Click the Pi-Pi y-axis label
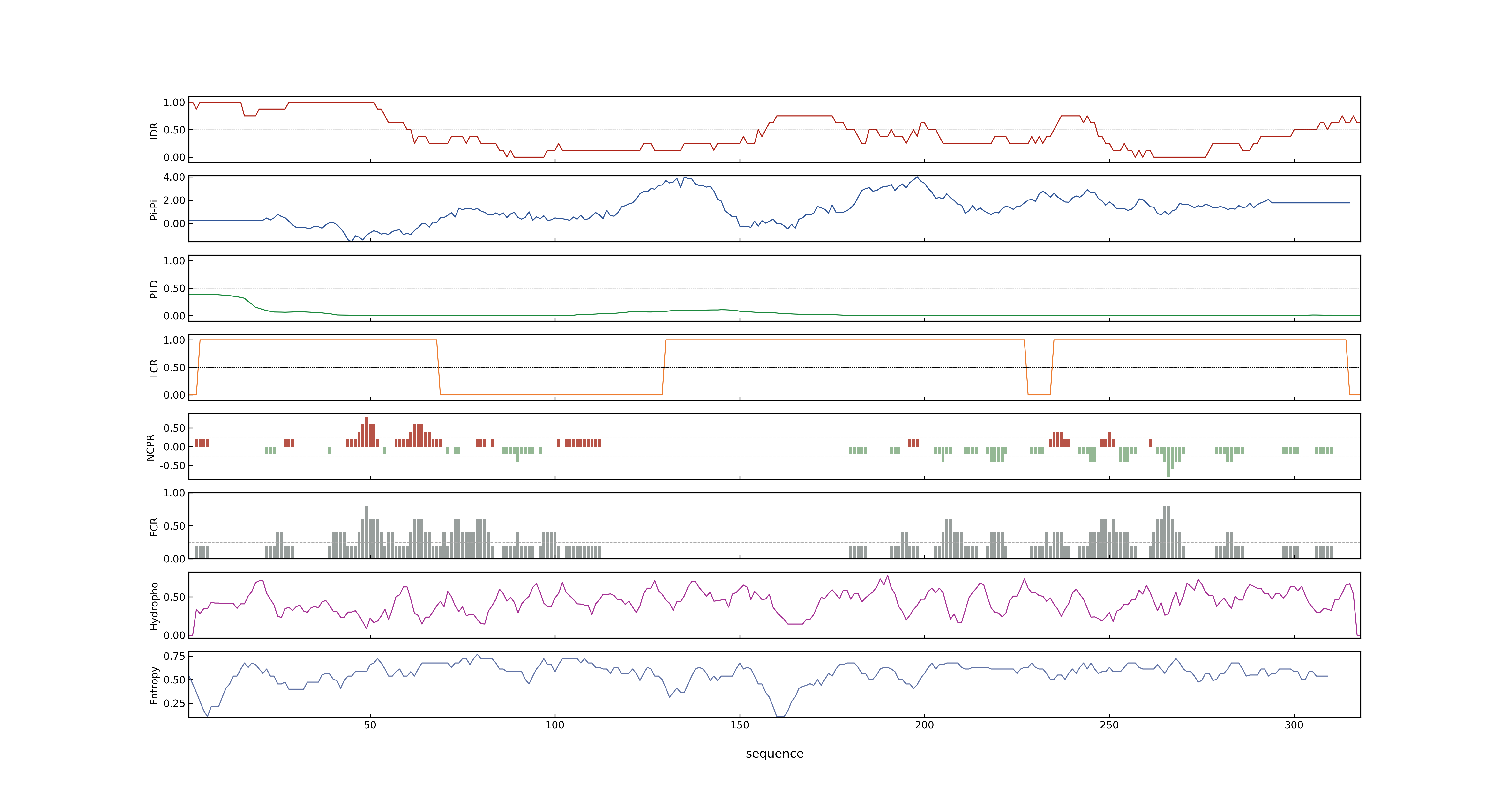1512x806 pixels. coord(154,209)
